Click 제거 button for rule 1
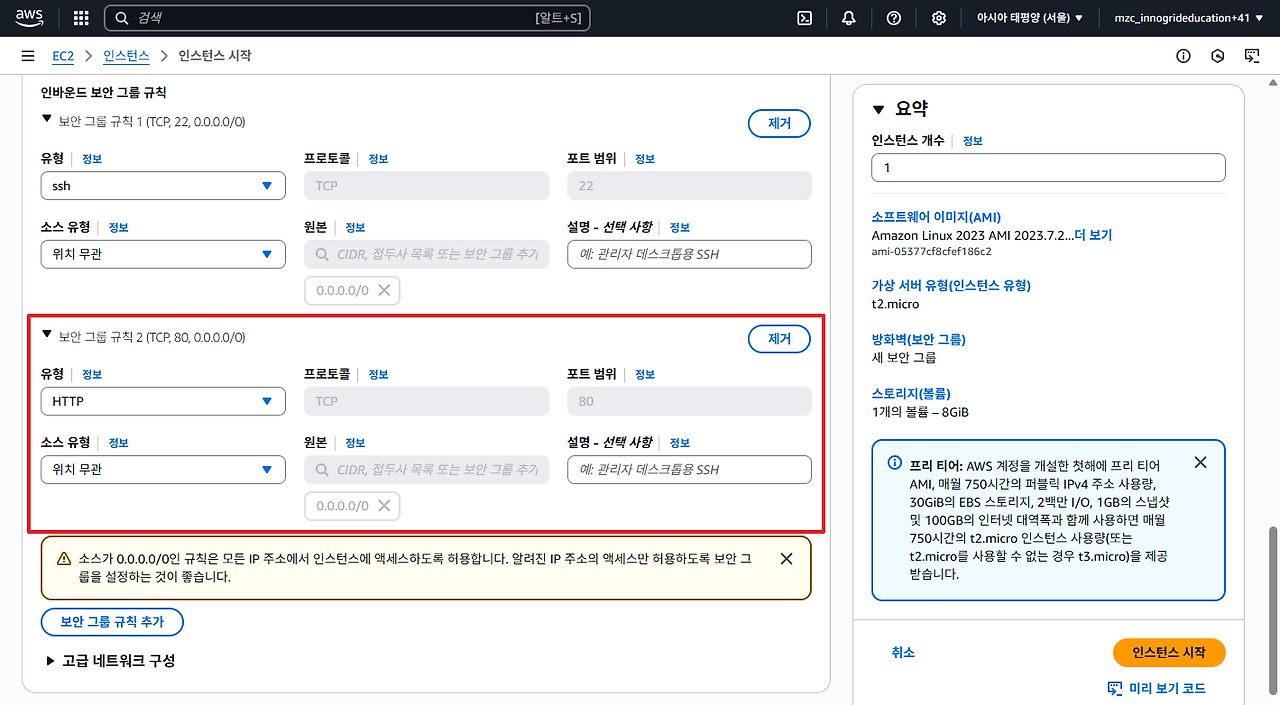The height and width of the screenshot is (705, 1280). (779, 124)
